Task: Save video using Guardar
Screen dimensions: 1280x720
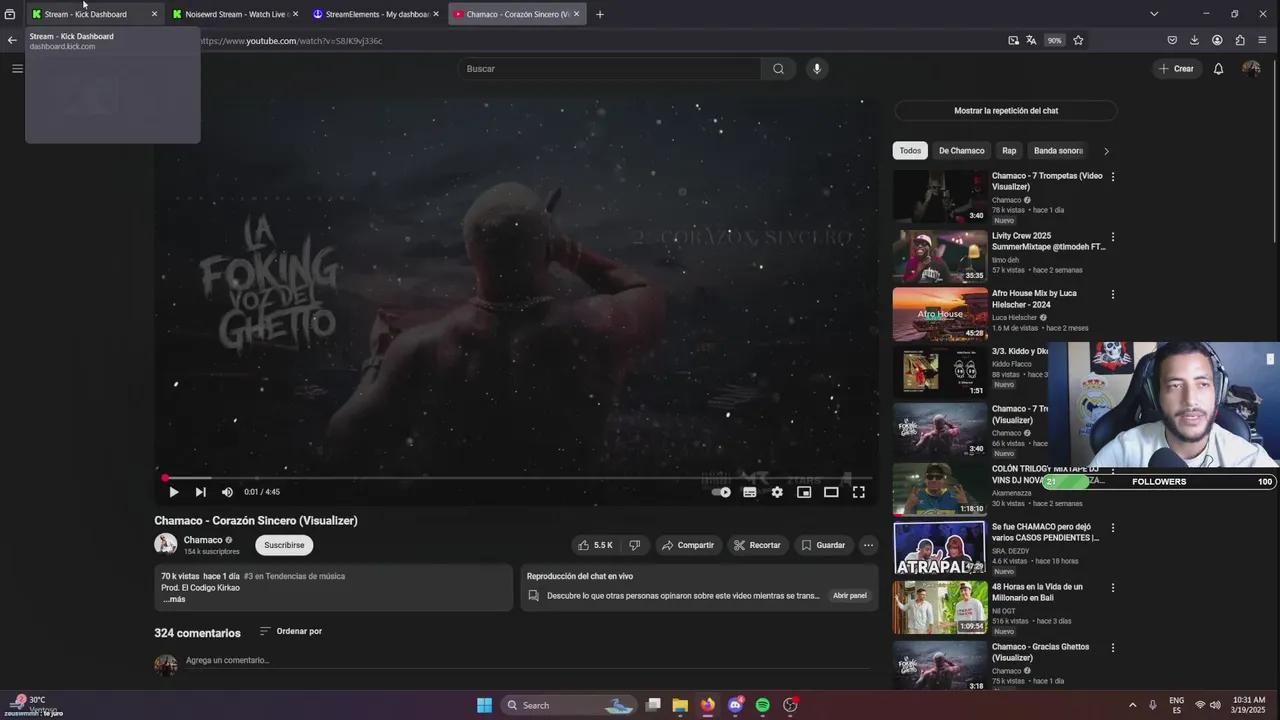Action: pos(823,545)
